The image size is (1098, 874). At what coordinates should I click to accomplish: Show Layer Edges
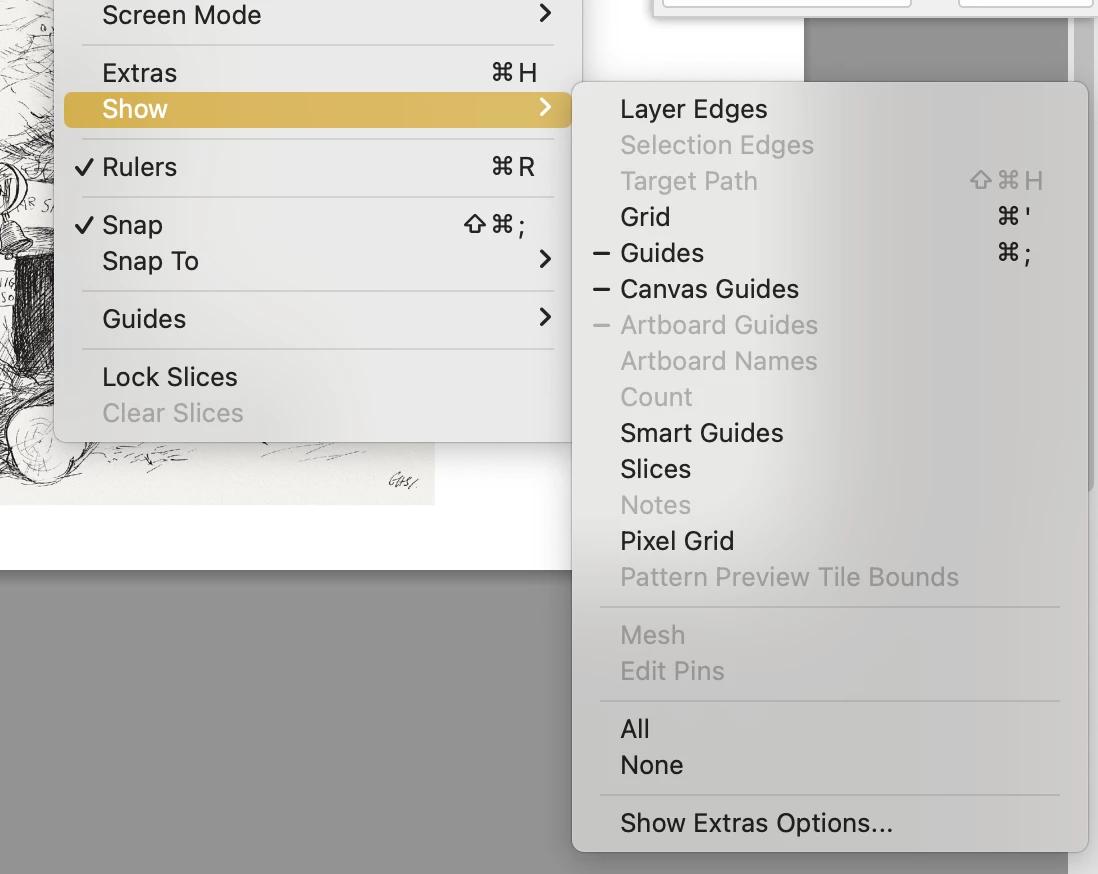(x=693, y=109)
